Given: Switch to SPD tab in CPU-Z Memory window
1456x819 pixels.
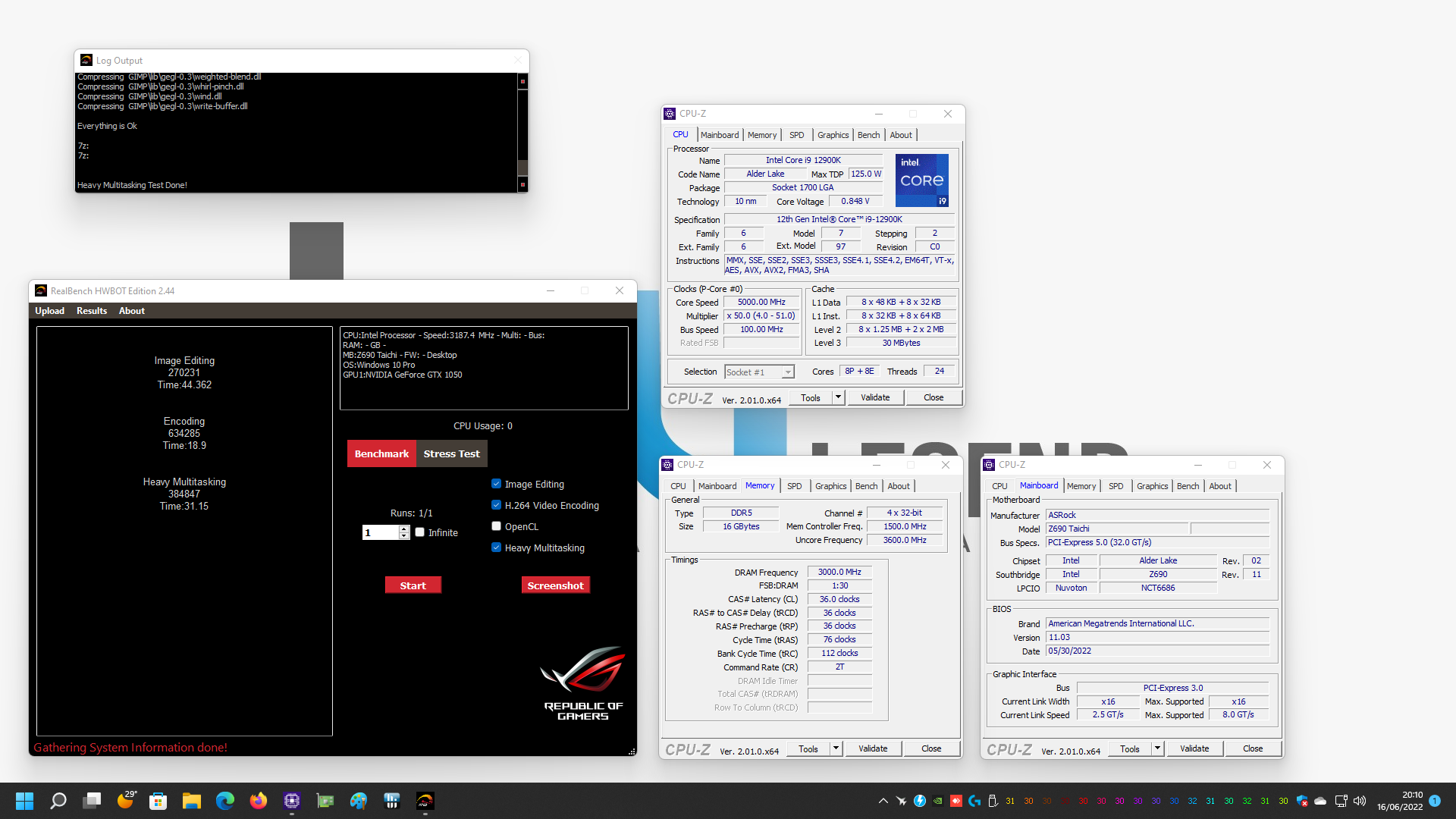Looking at the screenshot, I should (794, 486).
